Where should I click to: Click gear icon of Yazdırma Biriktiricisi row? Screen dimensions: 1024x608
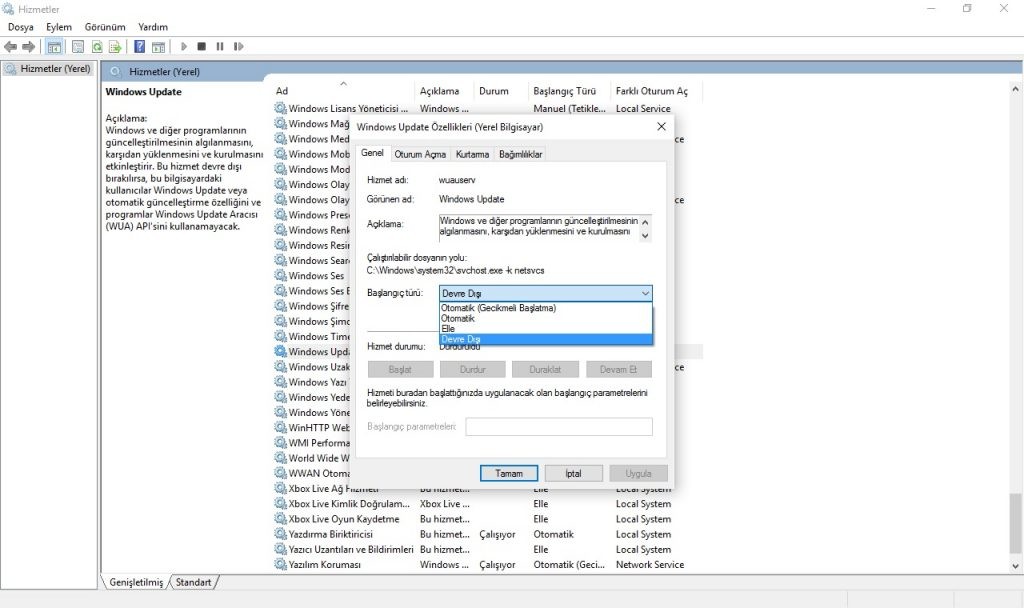(280, 534)
